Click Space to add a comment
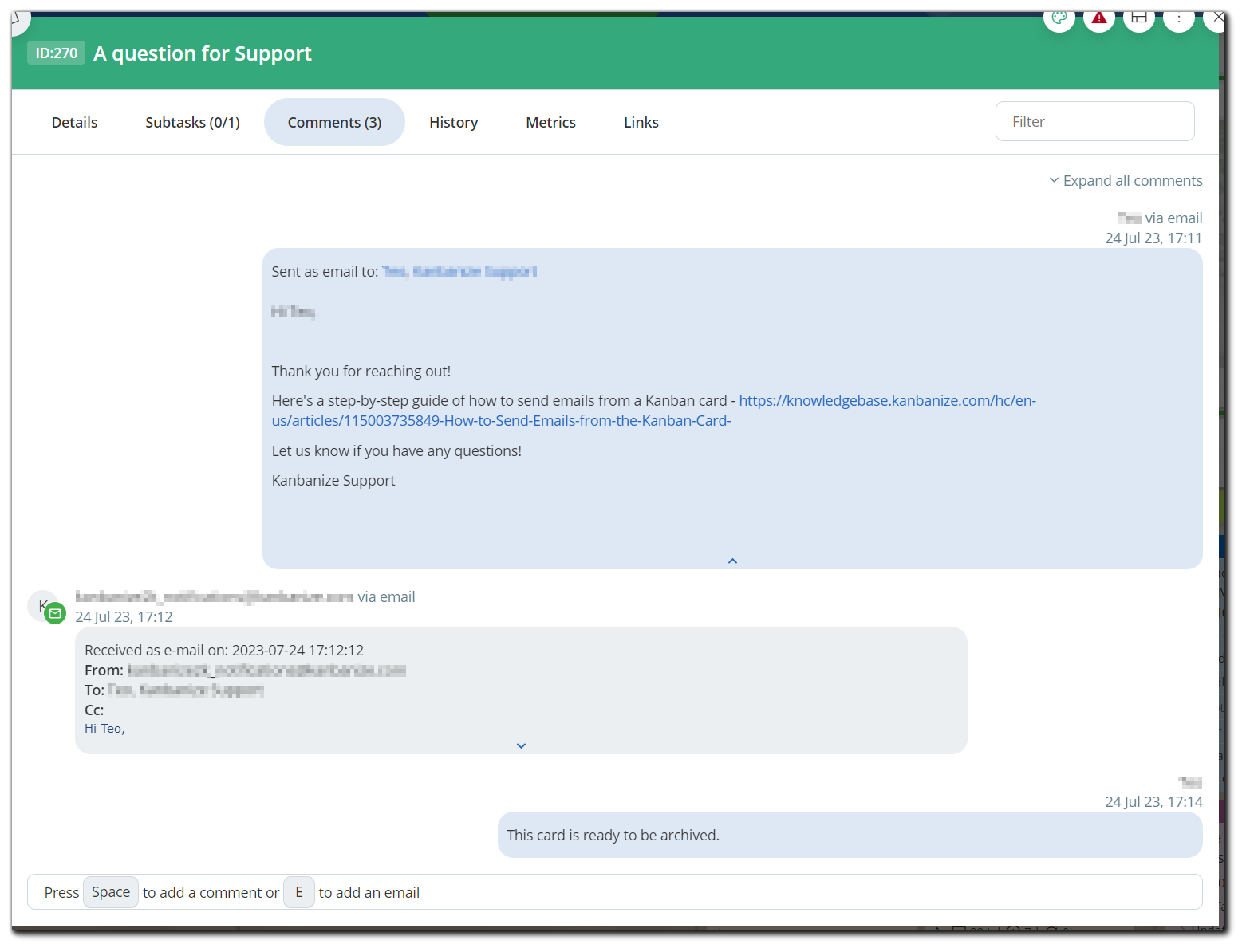The height and width of the screenshot is (952, 1246). tap(110, 892)
